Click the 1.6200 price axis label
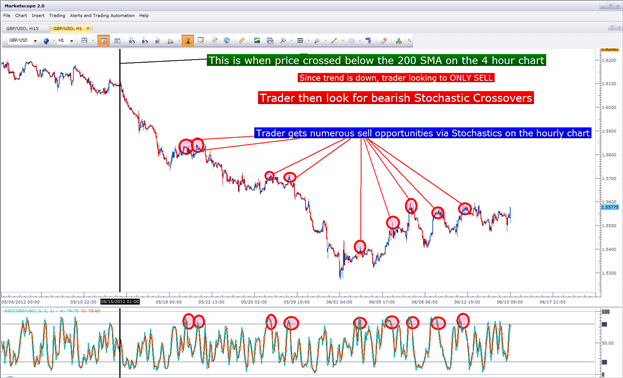The width and height of the screenshot is (623, 378). [x=609, y=60]
